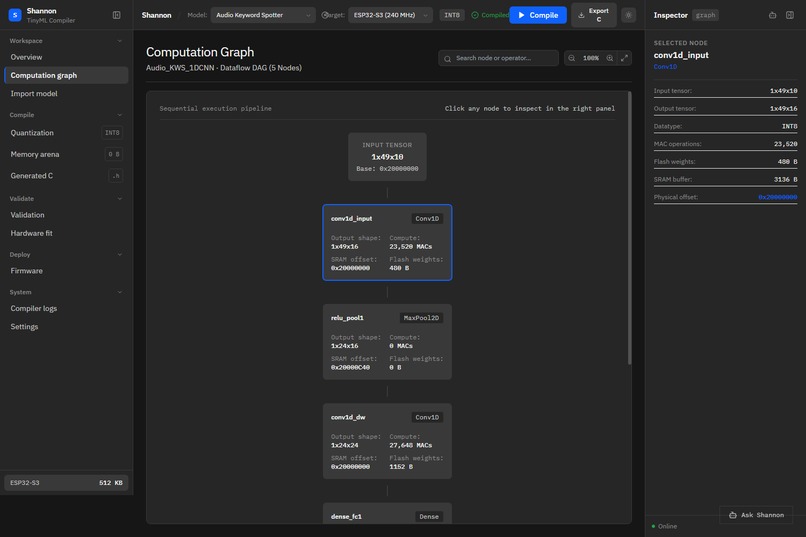Click the 0x20000C40 SRAM offset value
806x537 pixels.
coord(350,367)
